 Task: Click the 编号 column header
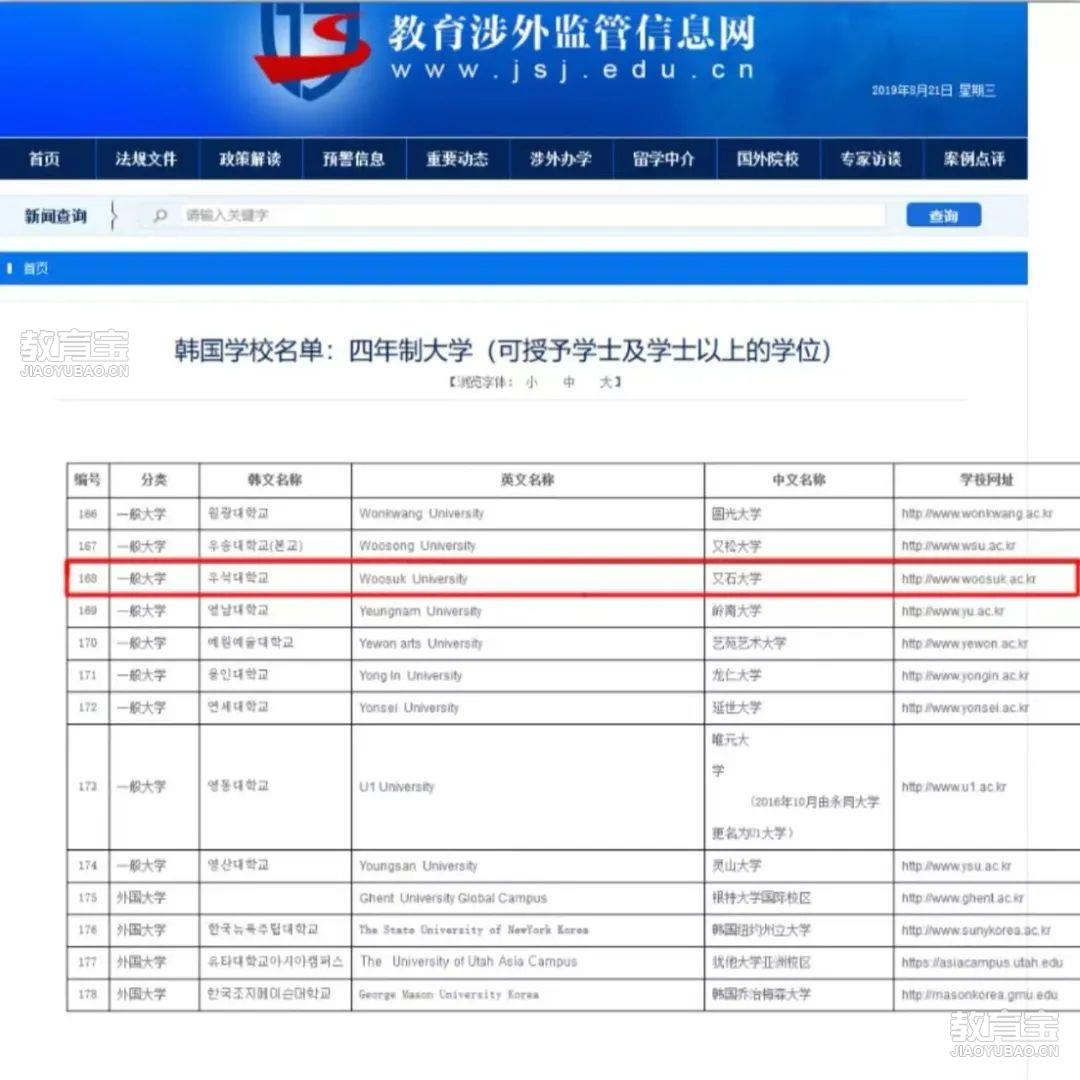click(87, 480)
